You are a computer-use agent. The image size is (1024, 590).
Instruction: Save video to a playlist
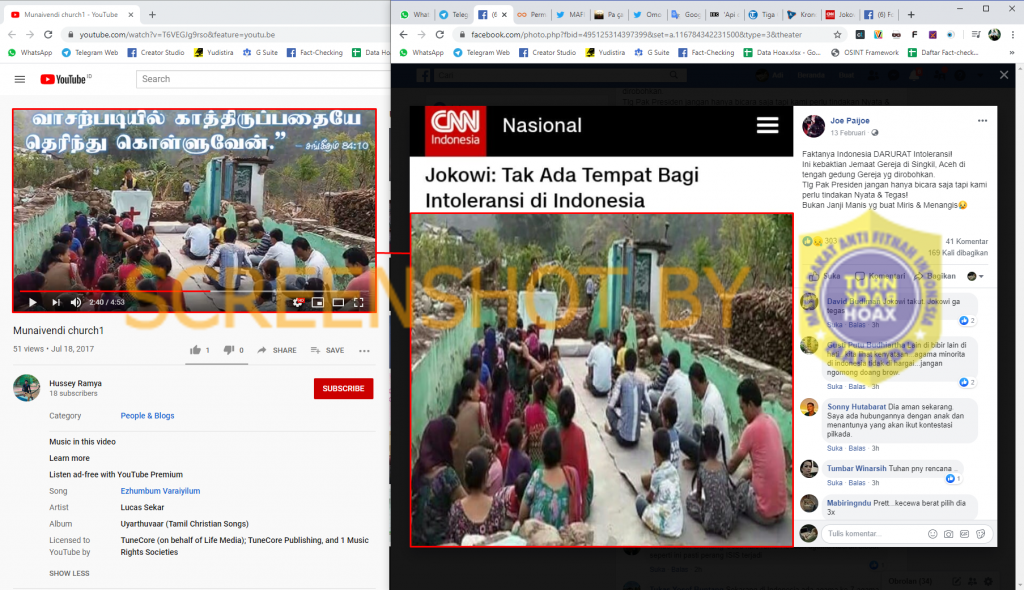328,350
